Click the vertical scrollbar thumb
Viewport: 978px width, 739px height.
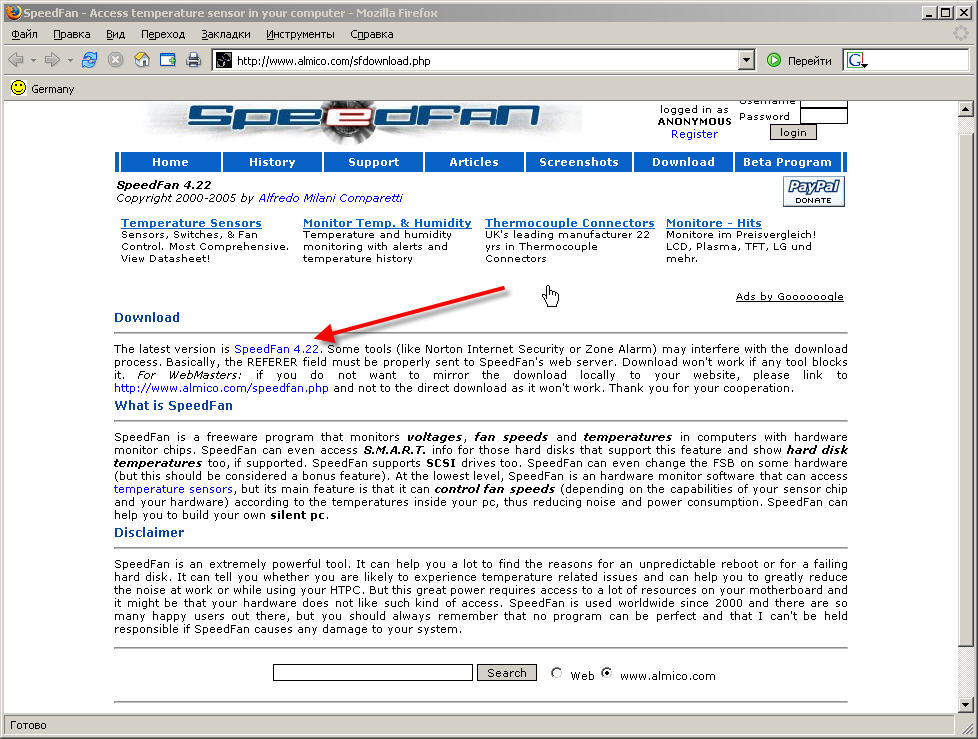pyautogui.click(x=966, y=390)
